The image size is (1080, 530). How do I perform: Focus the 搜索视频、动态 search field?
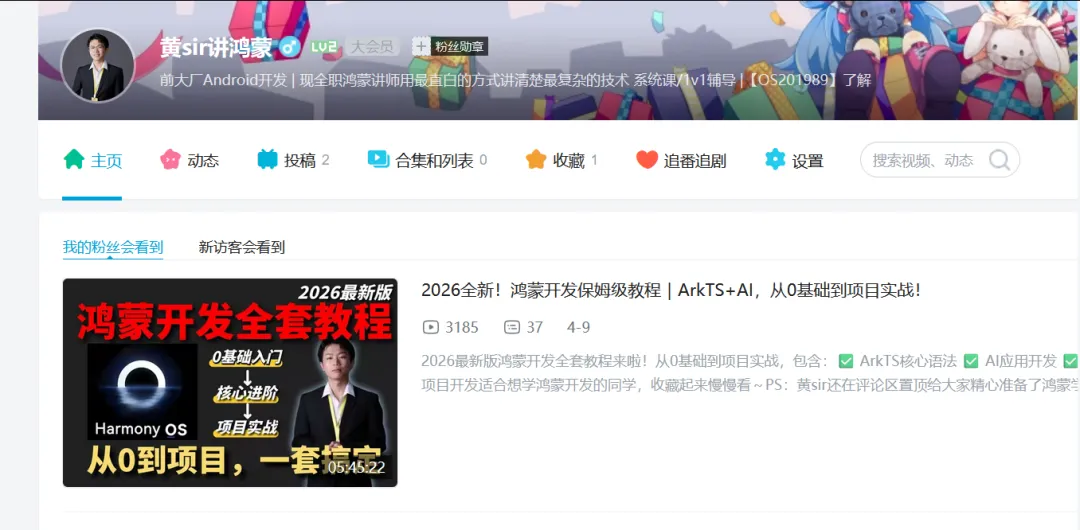pyautogui.click(x=939, y=160)
